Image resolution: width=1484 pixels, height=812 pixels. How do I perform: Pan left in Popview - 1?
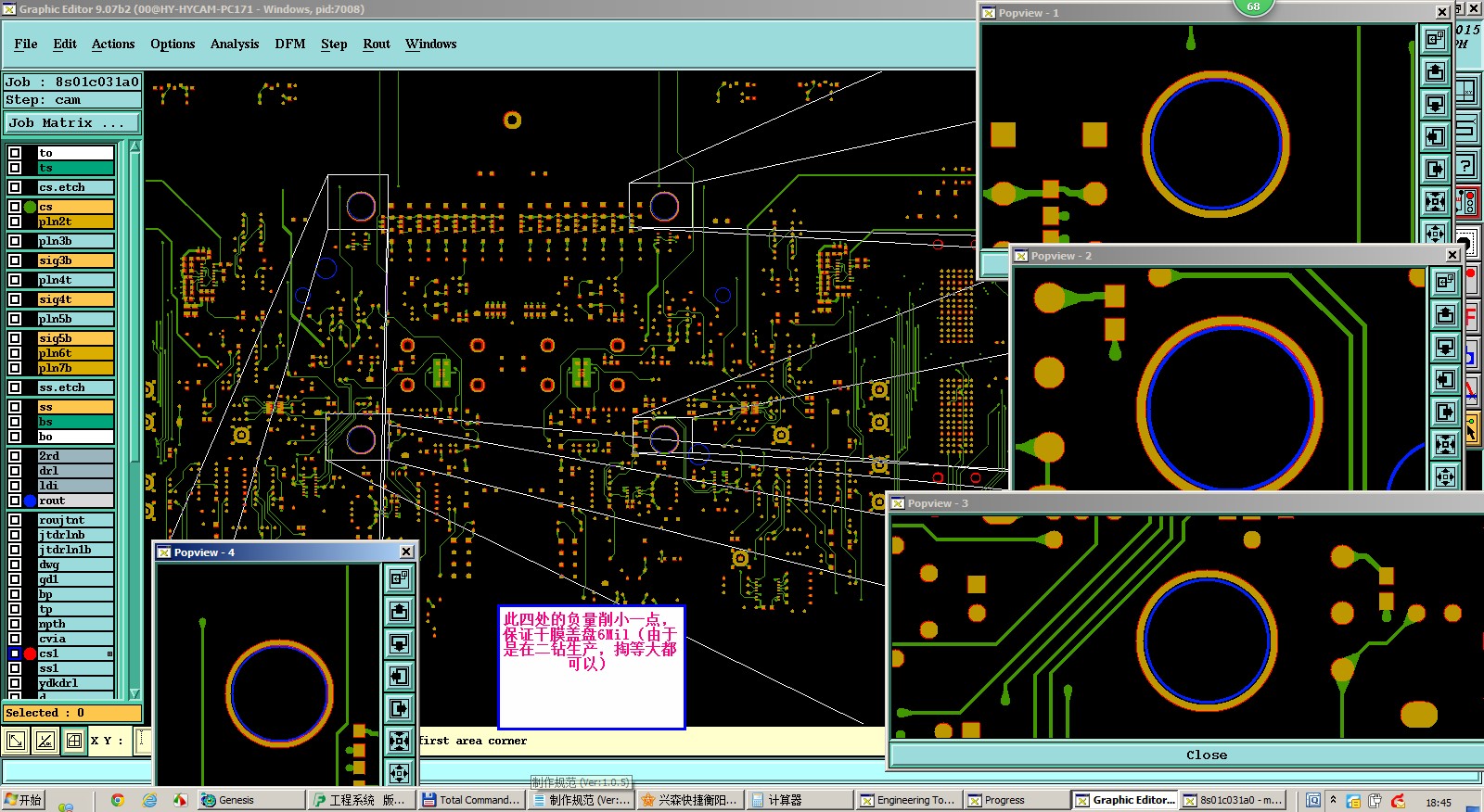[x=1435, y=136]
